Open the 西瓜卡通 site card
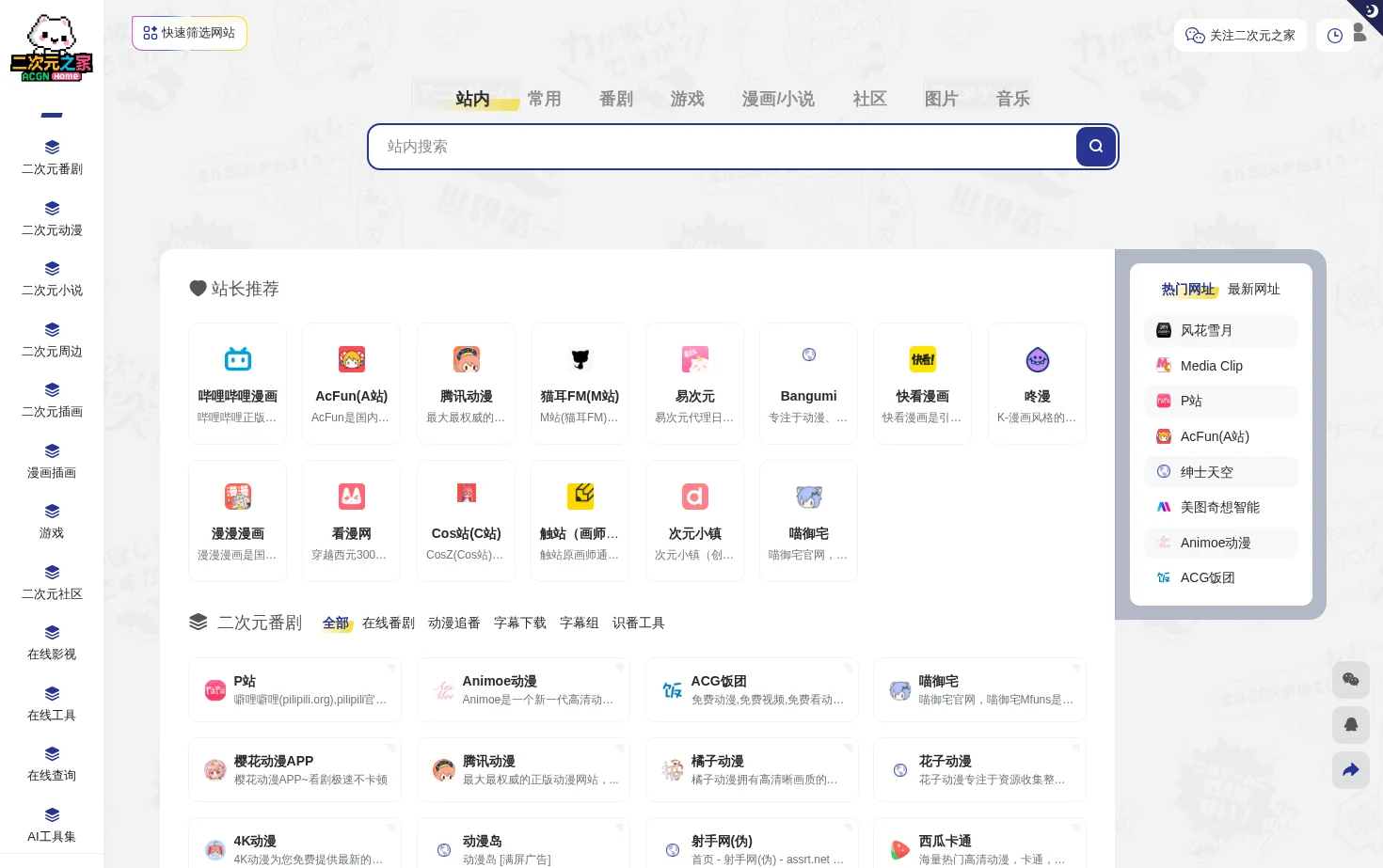 [979, 844]
